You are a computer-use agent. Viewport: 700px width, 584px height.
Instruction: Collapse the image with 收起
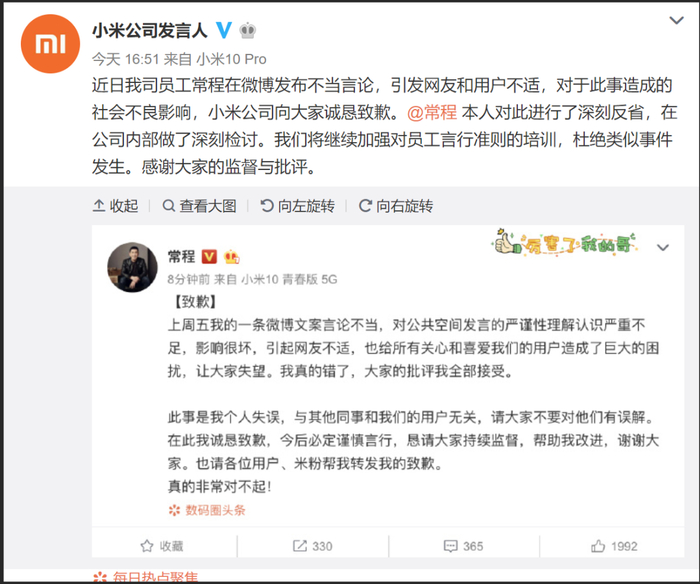pyautogui.click(x=116, y=206)
